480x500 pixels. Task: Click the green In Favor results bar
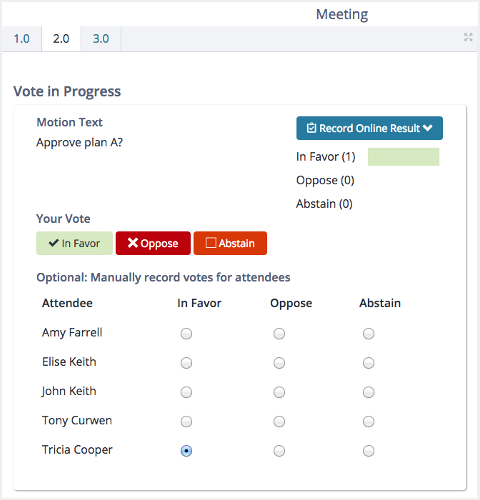point(403,157)
